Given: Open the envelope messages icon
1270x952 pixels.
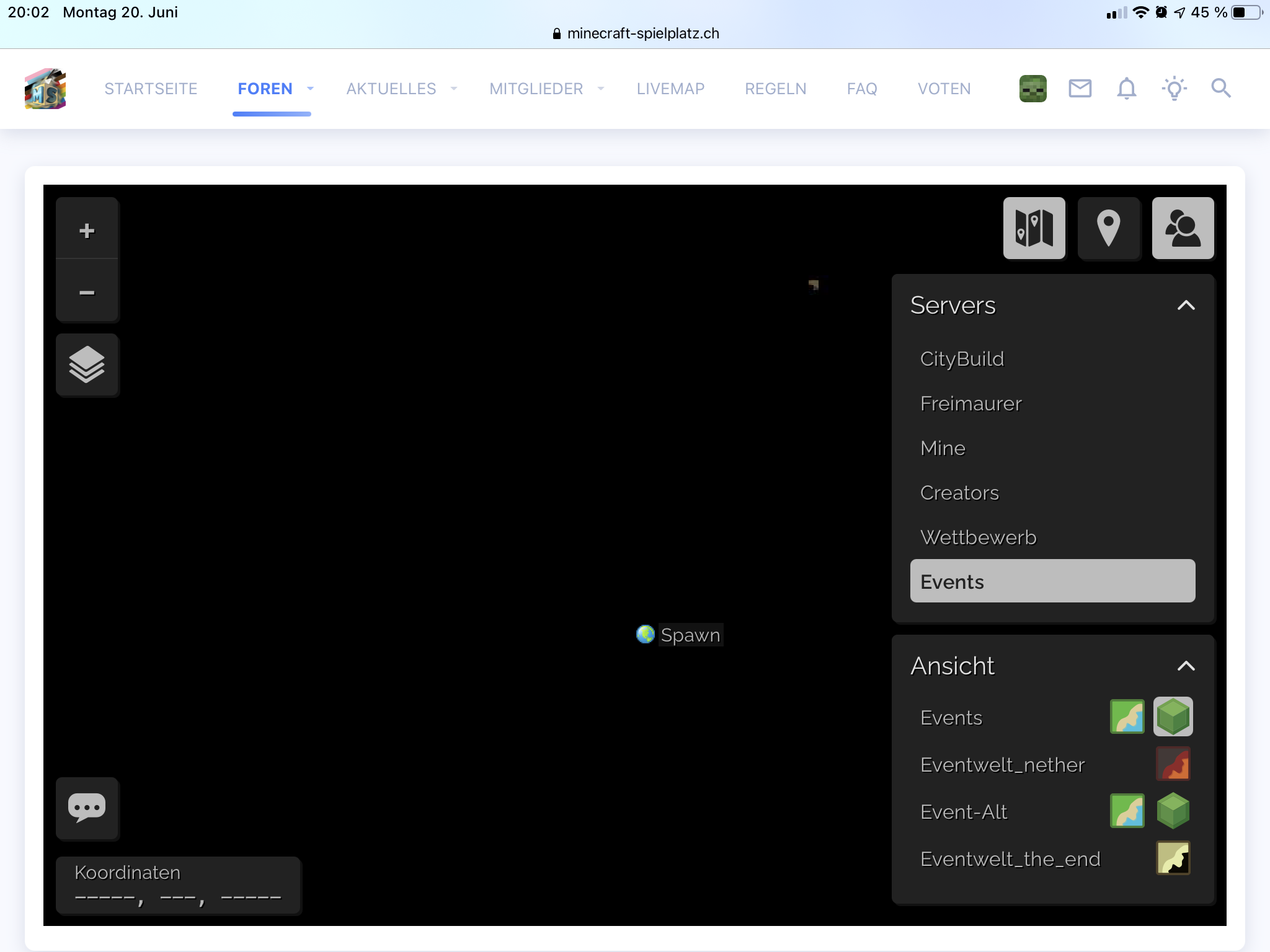Looking at the screenshot, I should (x=1080, y=89).
